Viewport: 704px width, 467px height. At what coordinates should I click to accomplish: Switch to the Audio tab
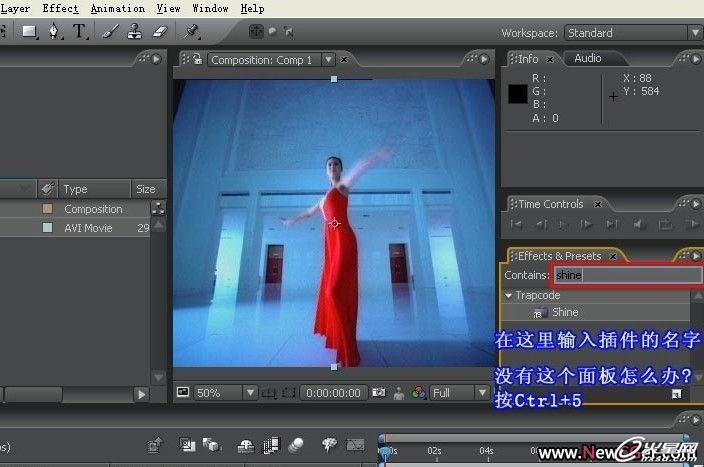point(587,59)
